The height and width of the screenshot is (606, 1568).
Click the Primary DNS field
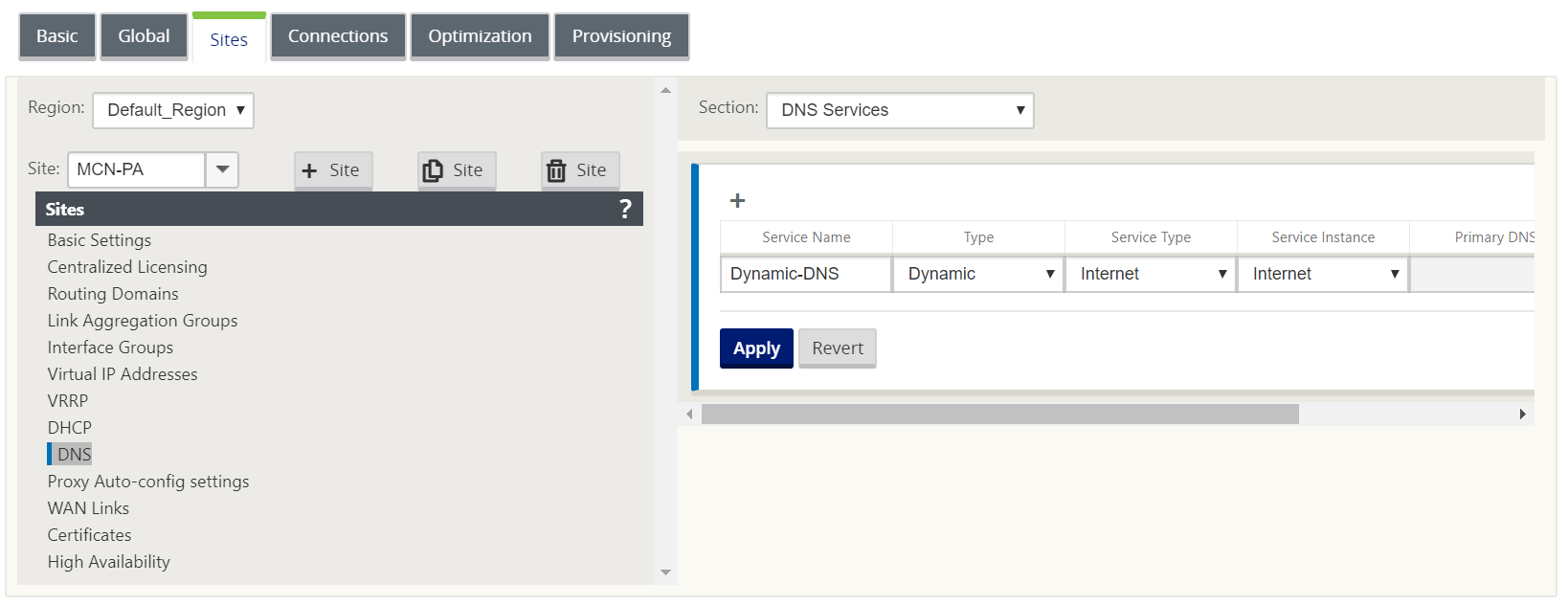[1472, 274]
